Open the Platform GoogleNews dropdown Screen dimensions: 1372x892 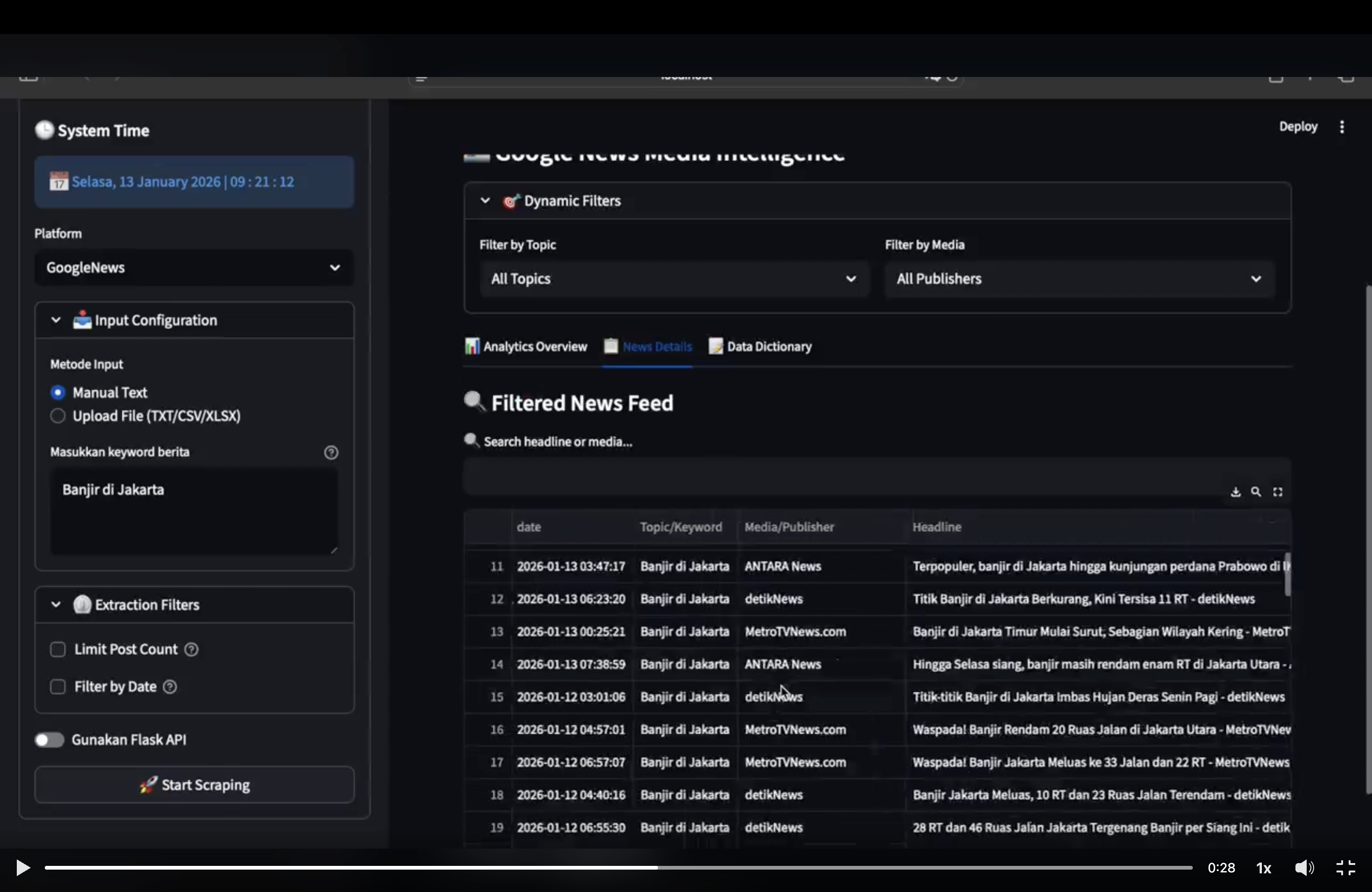pyautogui.click(x=194, y=267)
